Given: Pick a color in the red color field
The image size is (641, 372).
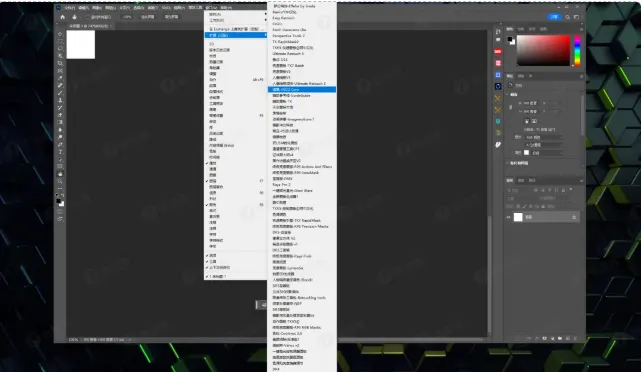Looking at the screenshot, I should click(x=544, y=50).
